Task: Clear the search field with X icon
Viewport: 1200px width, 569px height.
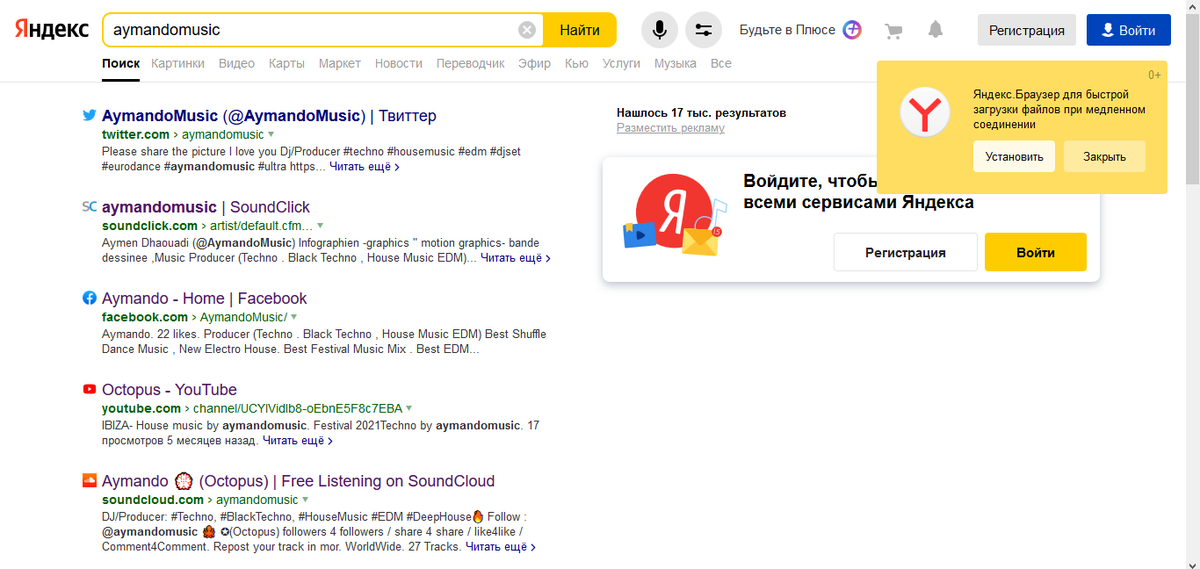Action: click(x=527, y=30)
